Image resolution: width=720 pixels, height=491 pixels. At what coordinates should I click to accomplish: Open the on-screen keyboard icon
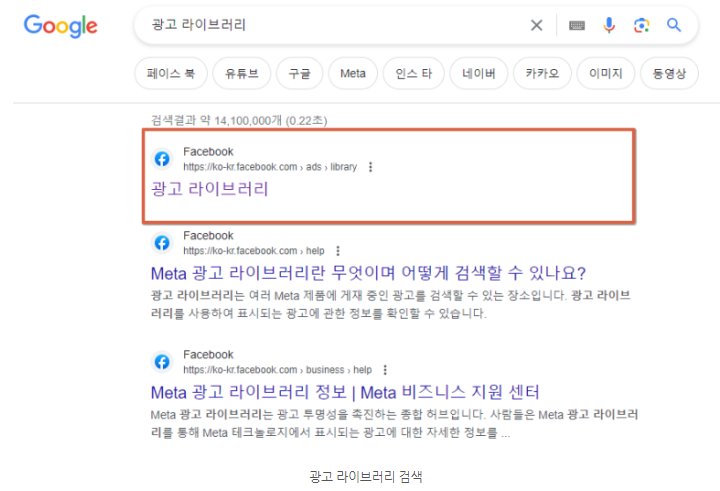[x=577, y=25]
